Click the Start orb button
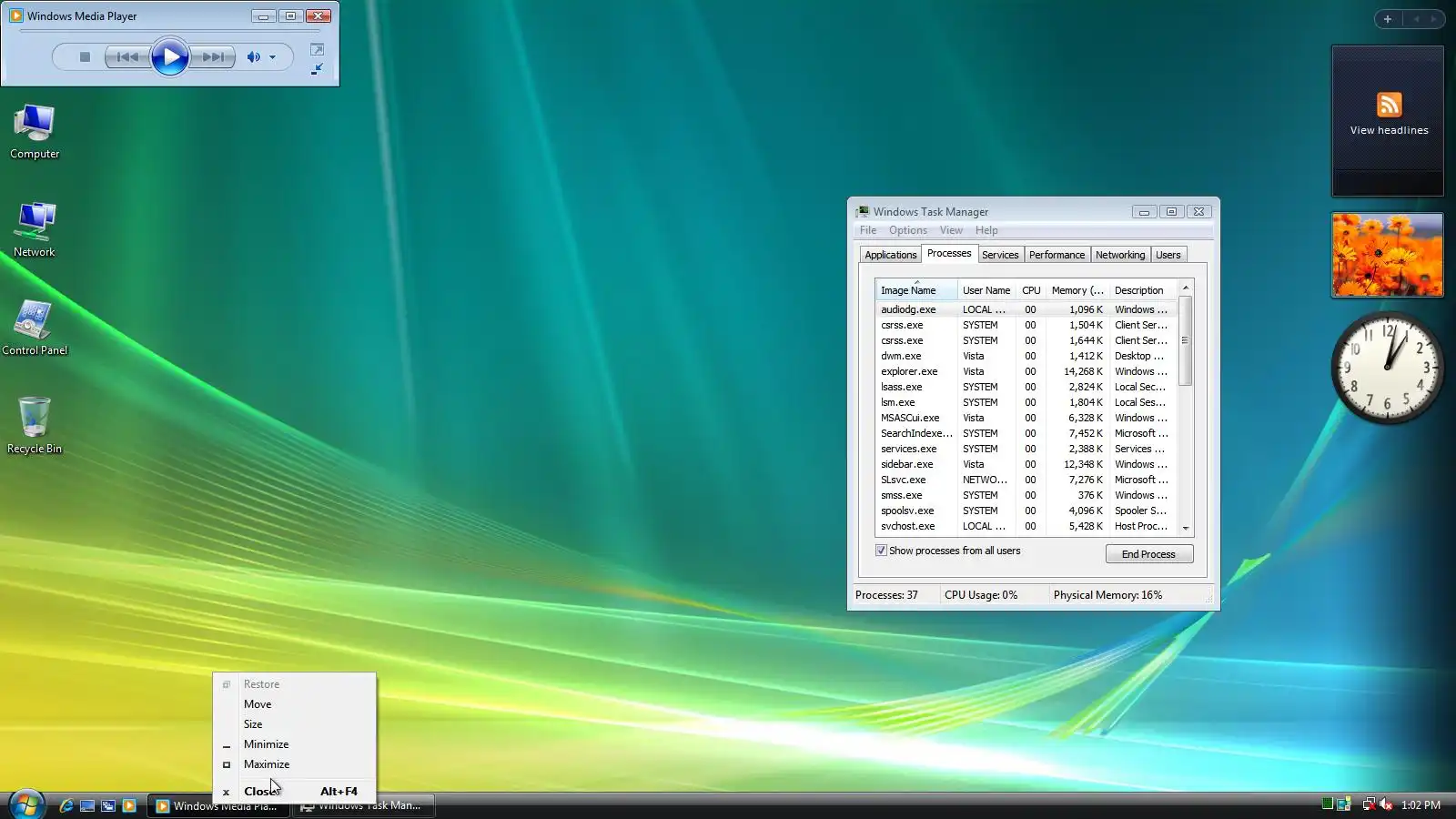Image resolution: width=1456 pixels, height=819 pixels. [x=26, y=804]
